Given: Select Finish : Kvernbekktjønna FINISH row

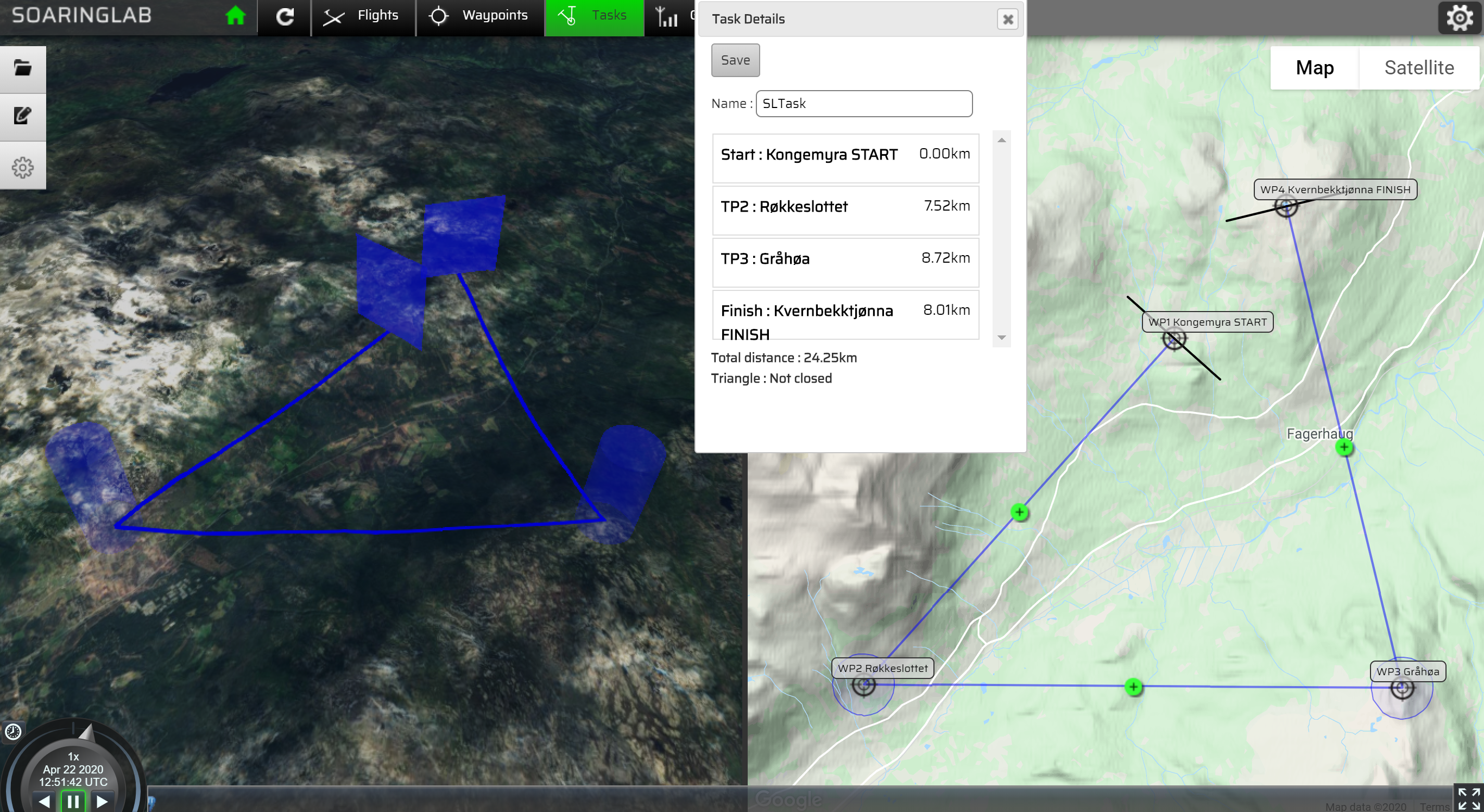Looking at the screenshot, I should point(845,315).
